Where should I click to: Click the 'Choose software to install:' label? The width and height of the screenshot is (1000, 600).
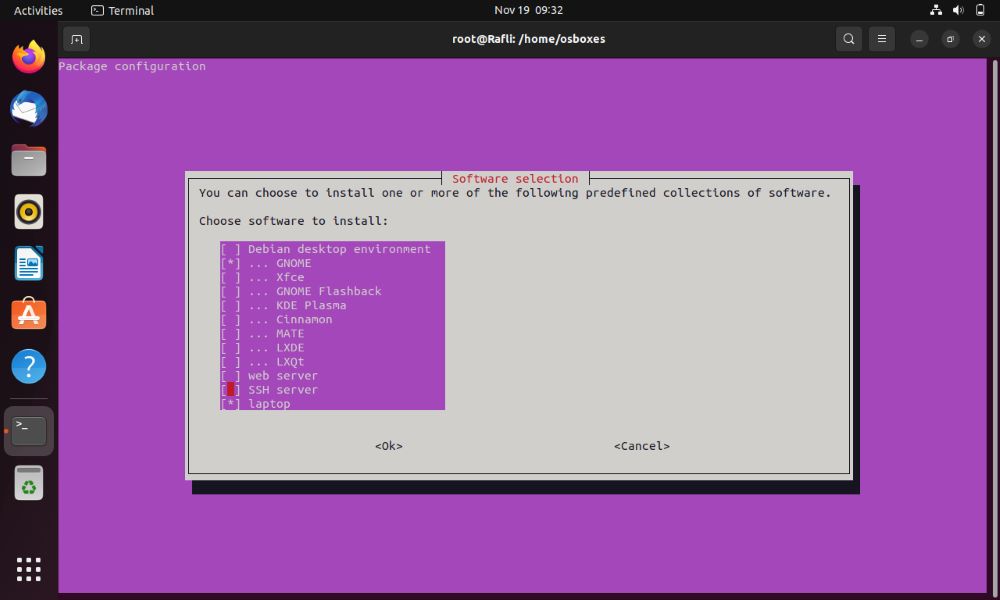tap(293, 221)
